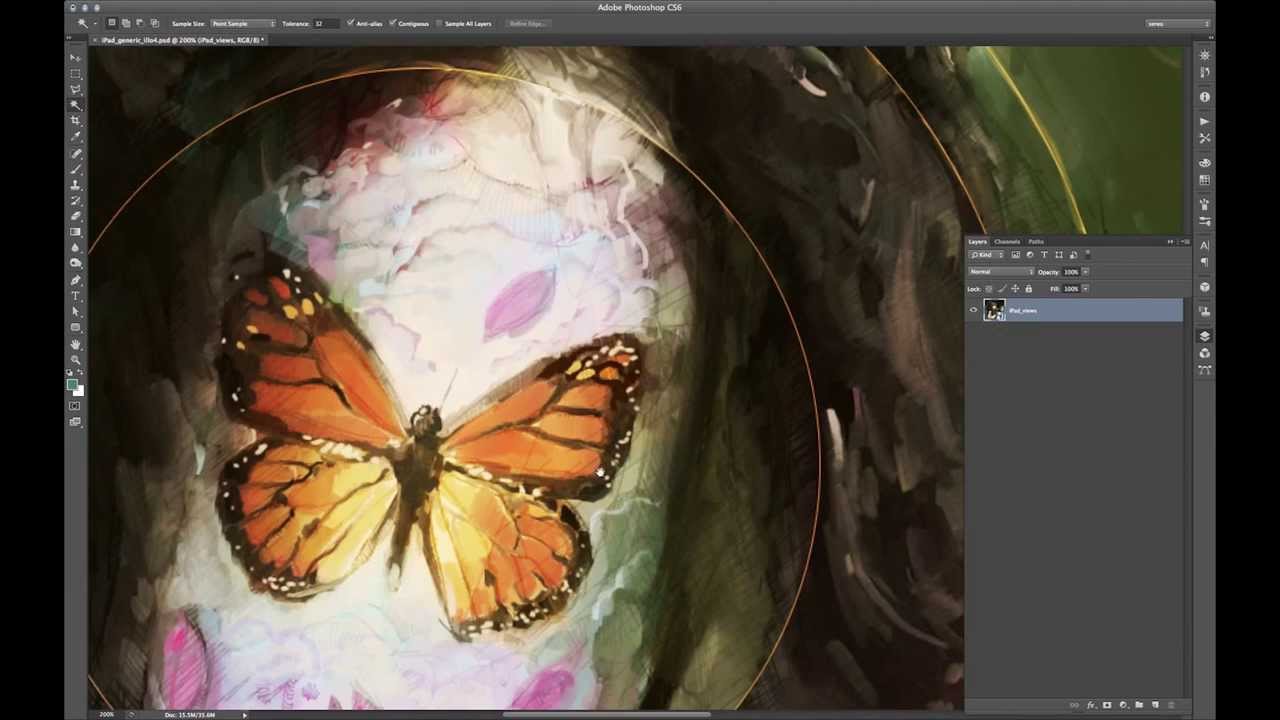Select the Move tool
The height and width of the screenshot is (720, 1280).
(x=75, y=57)
